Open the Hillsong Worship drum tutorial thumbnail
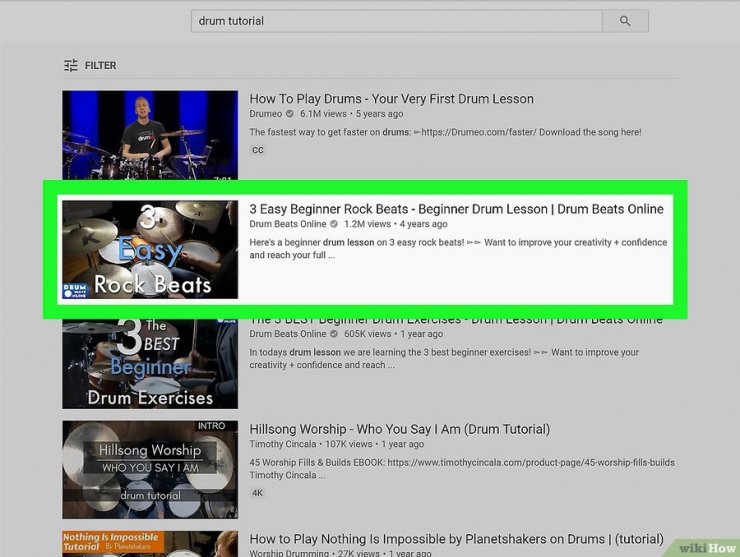This screenshot has width=740, height=557. tap(150, 470)
